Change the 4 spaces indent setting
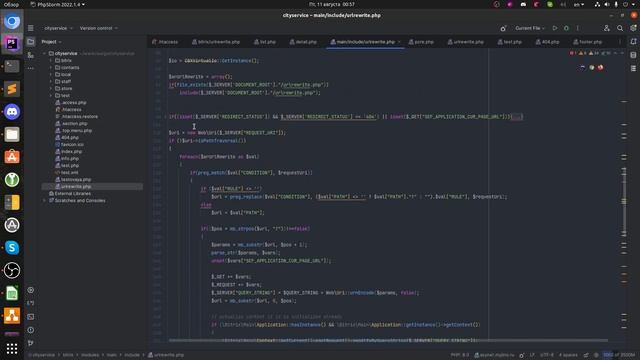Viewport: 640px width, 360px height. [568, 355]
